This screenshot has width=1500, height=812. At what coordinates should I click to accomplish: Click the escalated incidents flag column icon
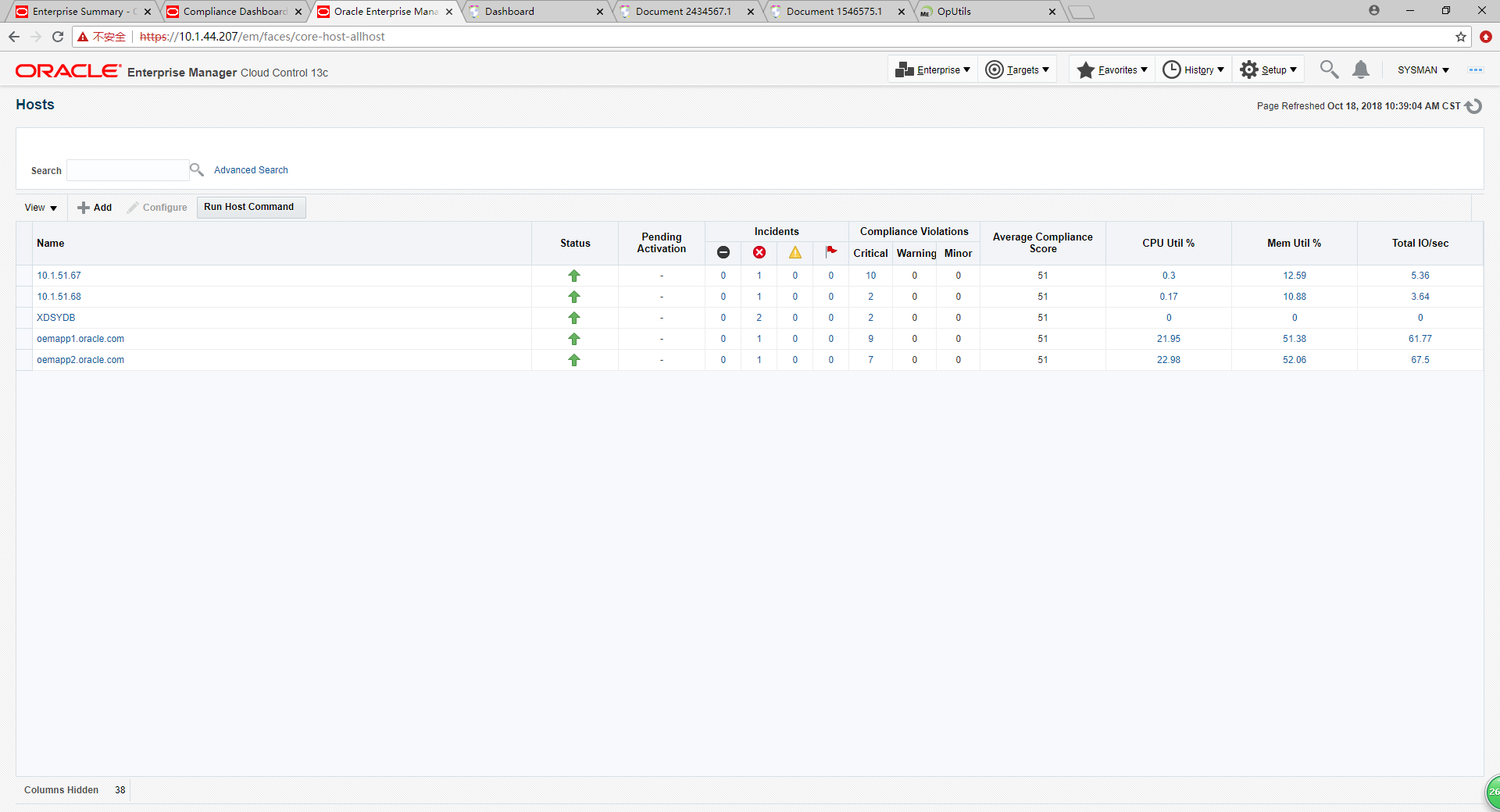pos(830,251)
